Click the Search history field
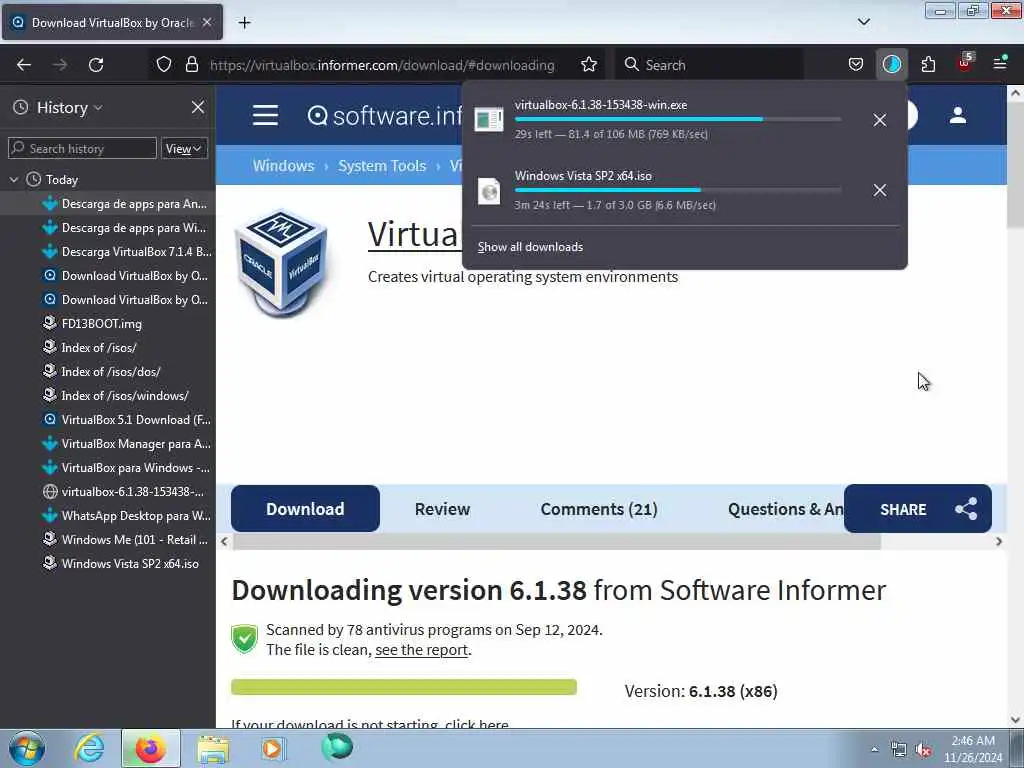Image resolution: width=1024 pixels, height=768 pixels. click(x=82, y=149)
